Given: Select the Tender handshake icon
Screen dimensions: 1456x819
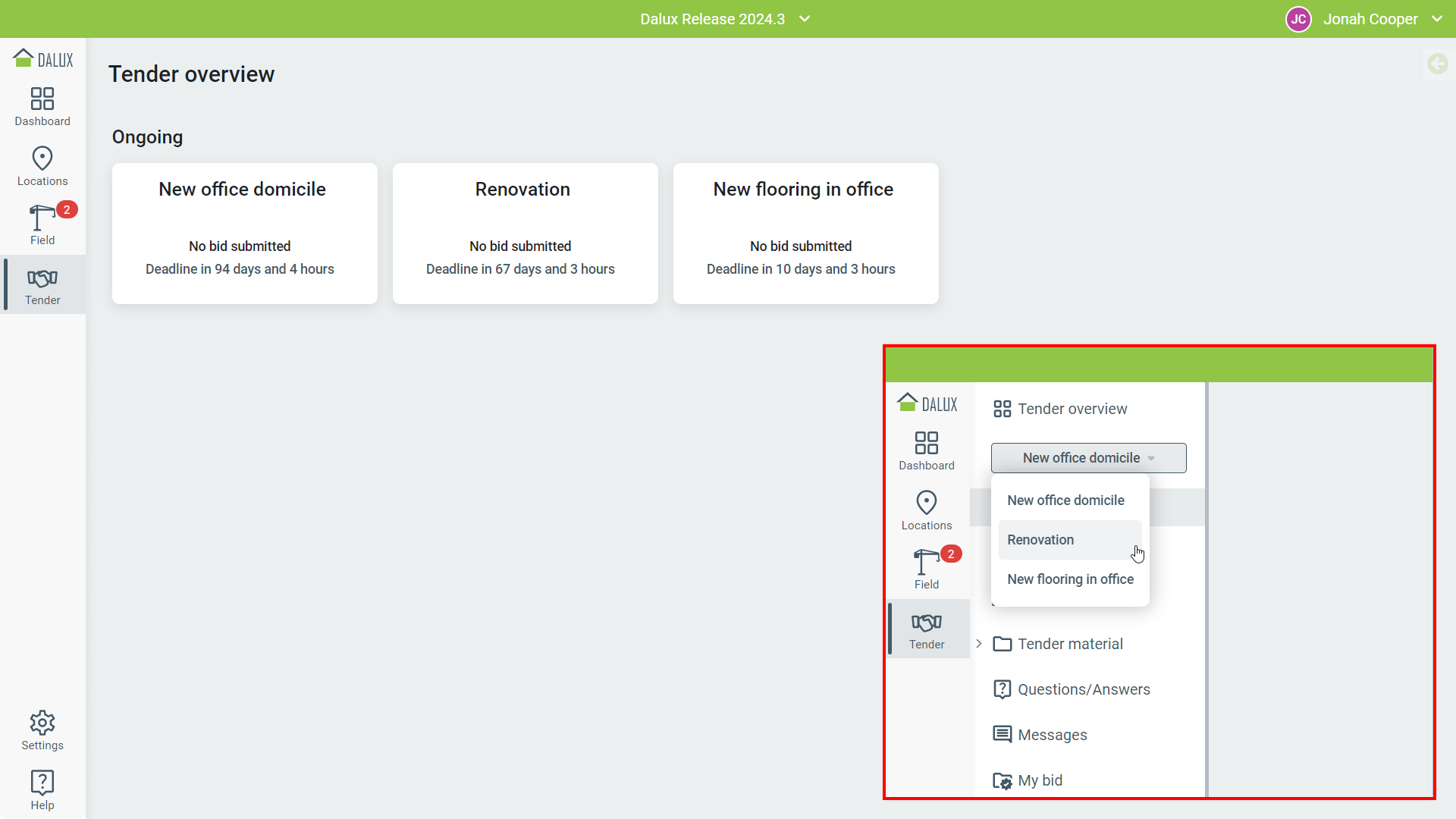Looking at the screenshot, I should pos(42,278).
